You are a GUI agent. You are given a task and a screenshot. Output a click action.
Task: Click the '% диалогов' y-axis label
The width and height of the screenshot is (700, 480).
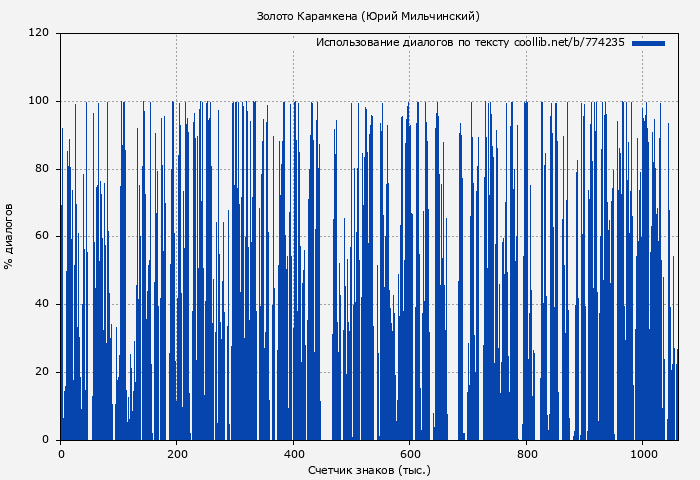click(x=9, y=236)
